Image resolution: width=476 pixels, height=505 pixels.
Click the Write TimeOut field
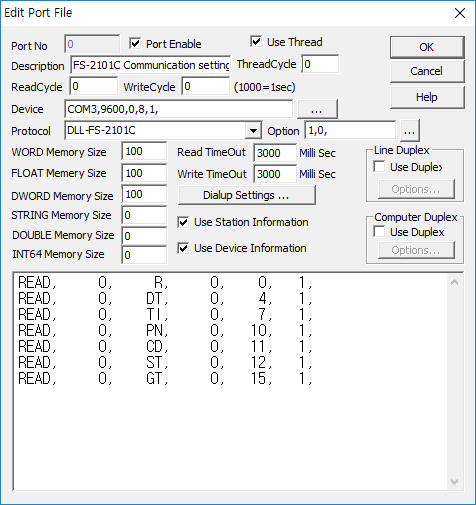point(275,174)
